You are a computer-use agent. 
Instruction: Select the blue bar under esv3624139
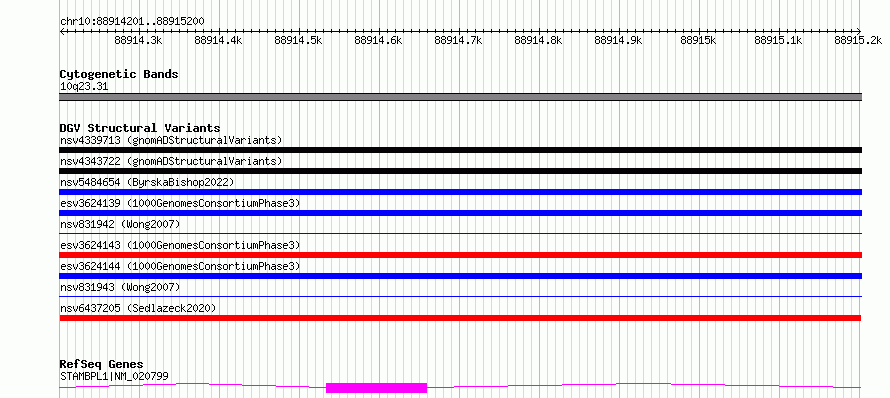pos(460,213)
